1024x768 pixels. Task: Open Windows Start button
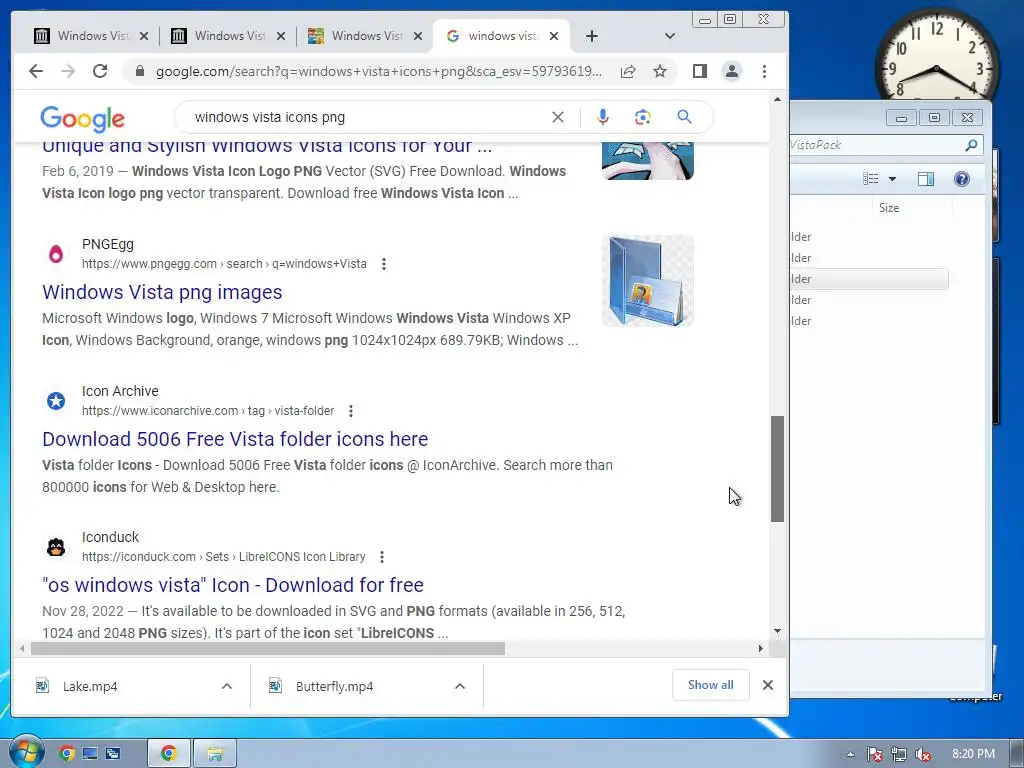point(26,752)
